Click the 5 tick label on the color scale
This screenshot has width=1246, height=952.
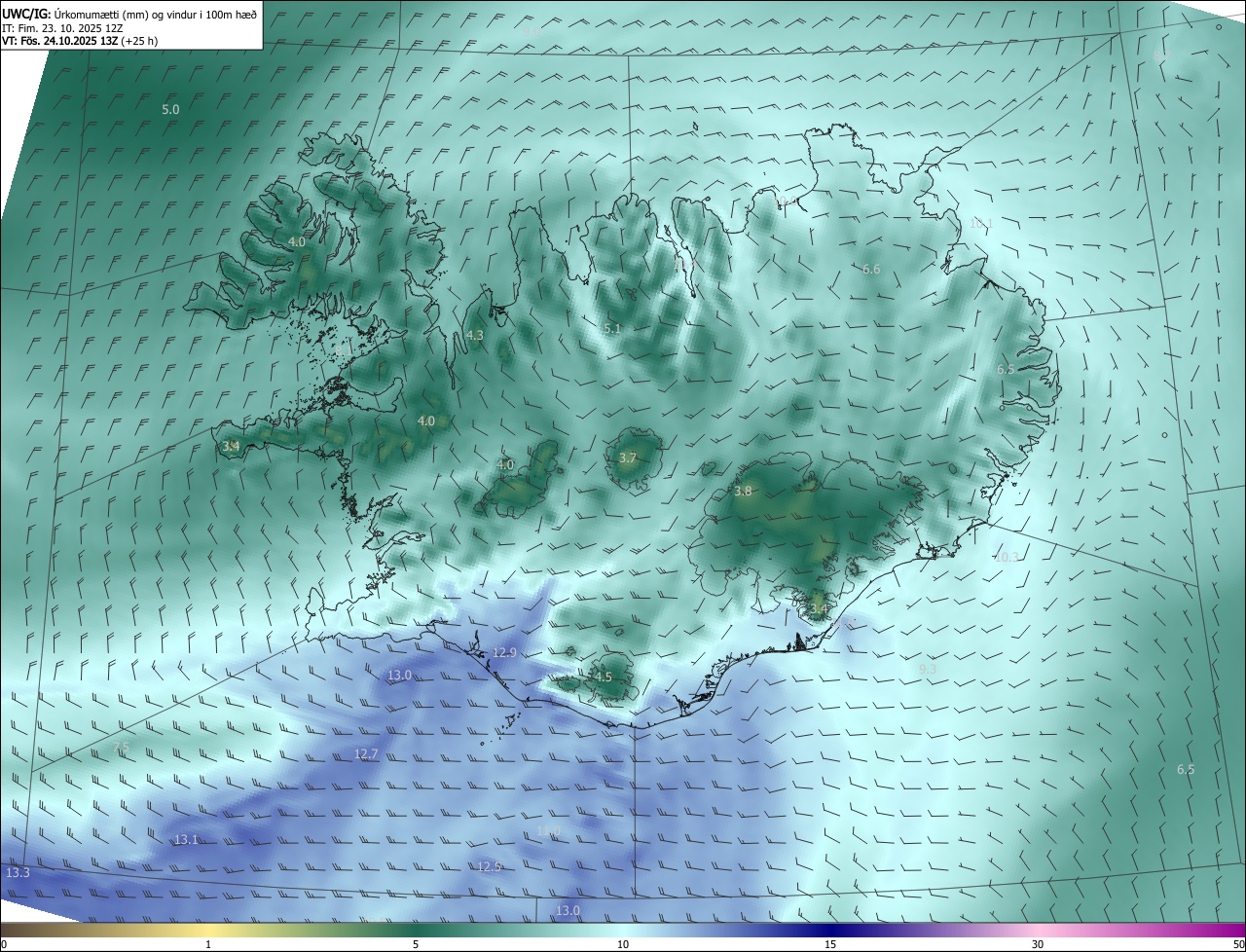tap(416, 944)
